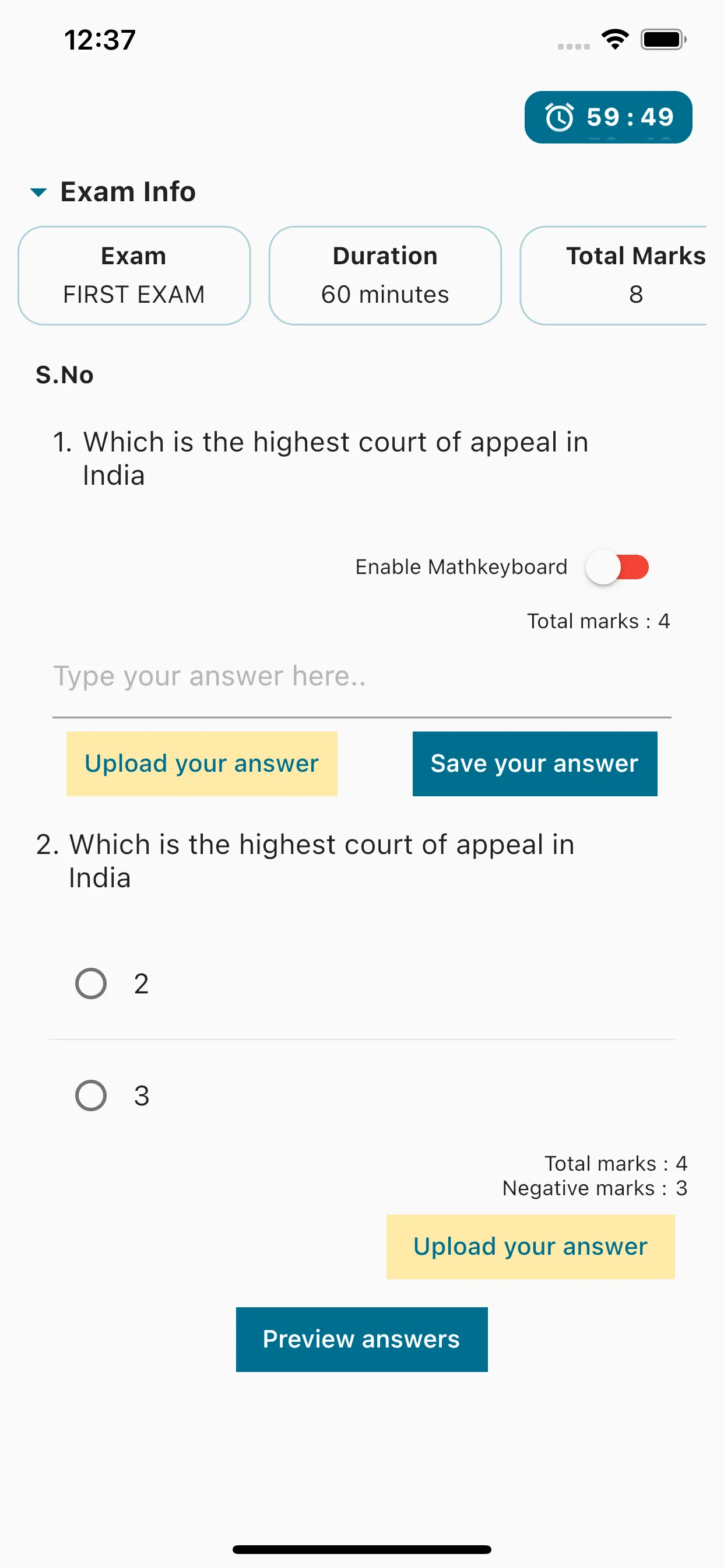
Task: Click Upload your answer for question 2
Action: tap(530, 1246)
